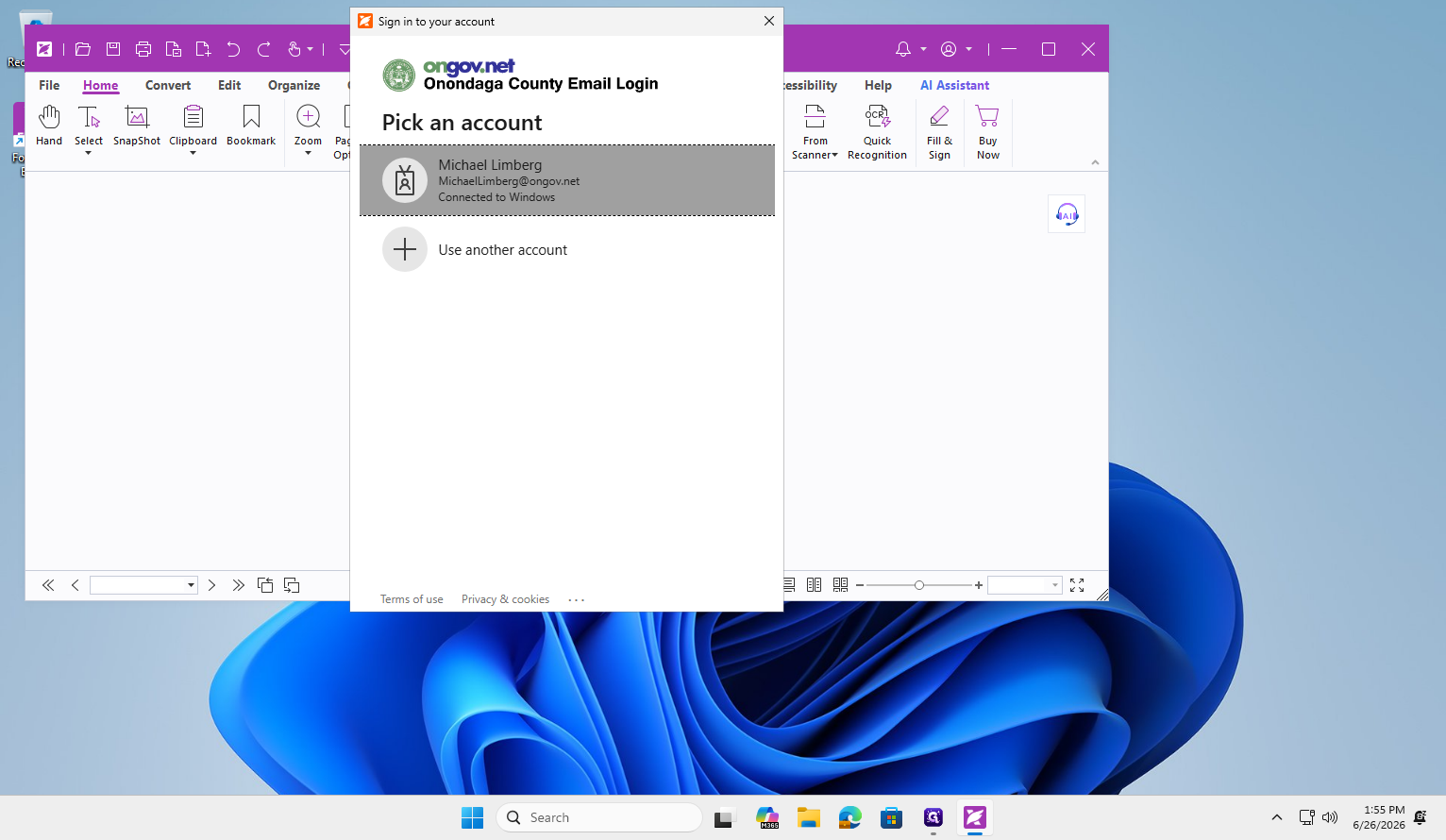Viewport: 1446px width, 840px height.
Task: Open Quick Recognition OCR tool
Action: [x=877, y=132]
